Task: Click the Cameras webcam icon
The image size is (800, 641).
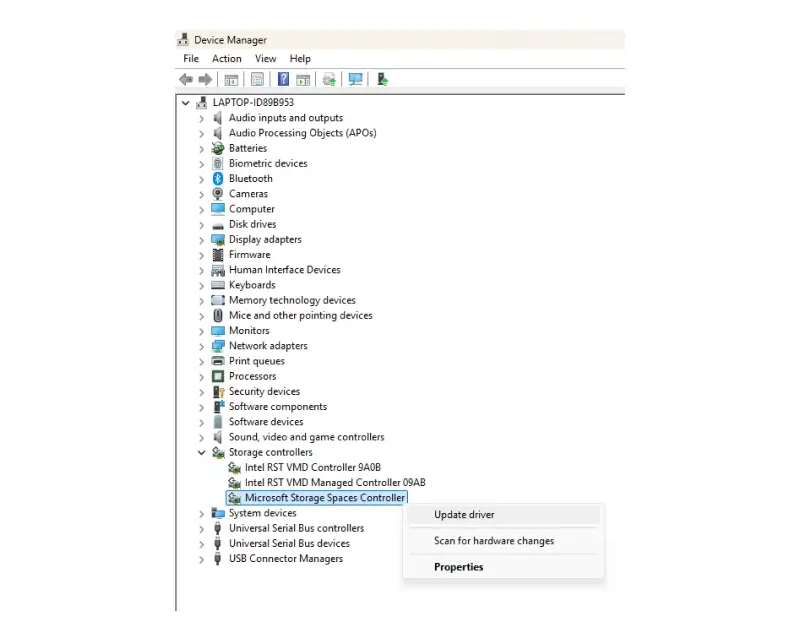Action: 218,194
